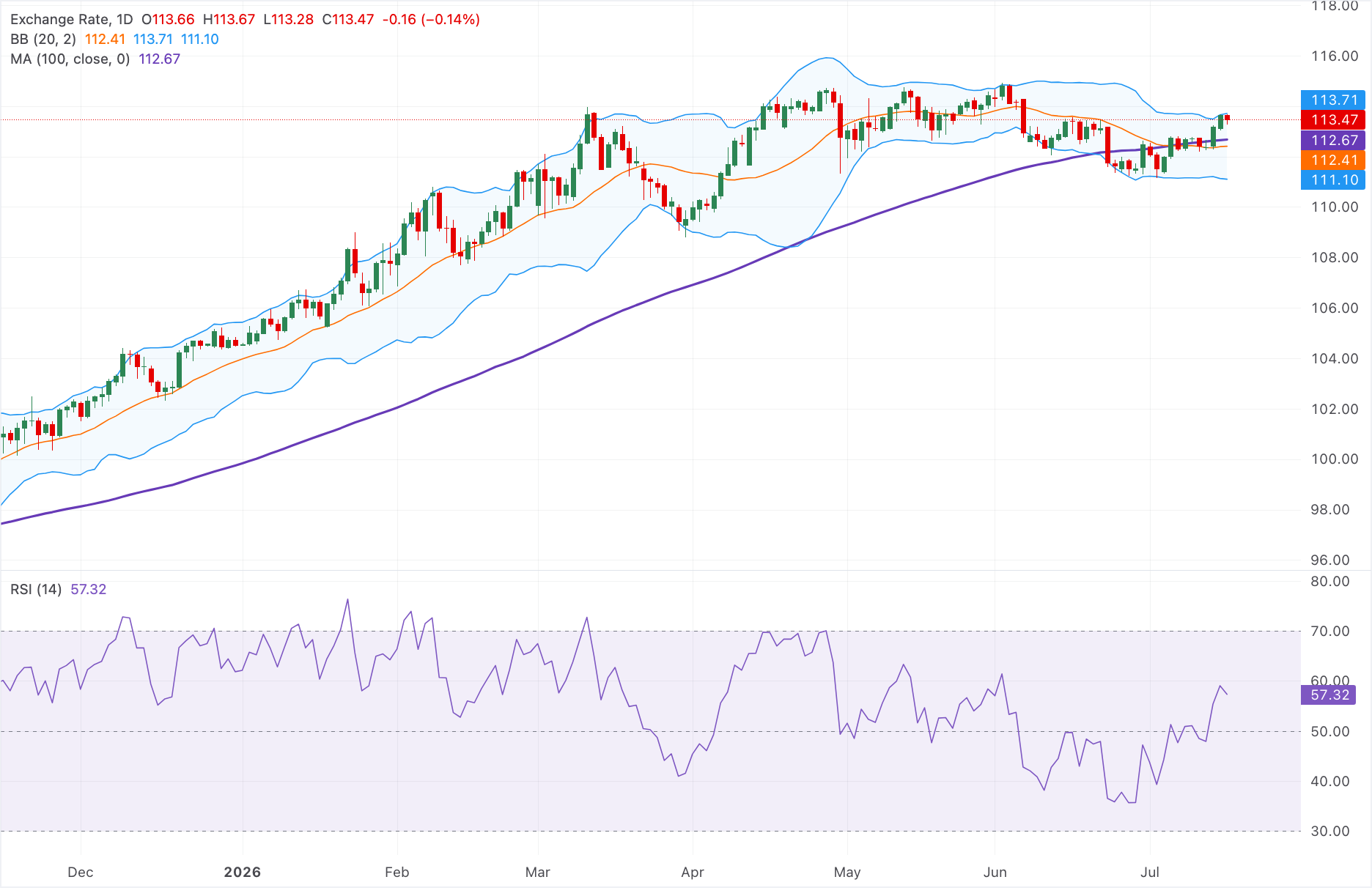Click the blue 113.71 price axis tag

click(x=1333, y=100)
